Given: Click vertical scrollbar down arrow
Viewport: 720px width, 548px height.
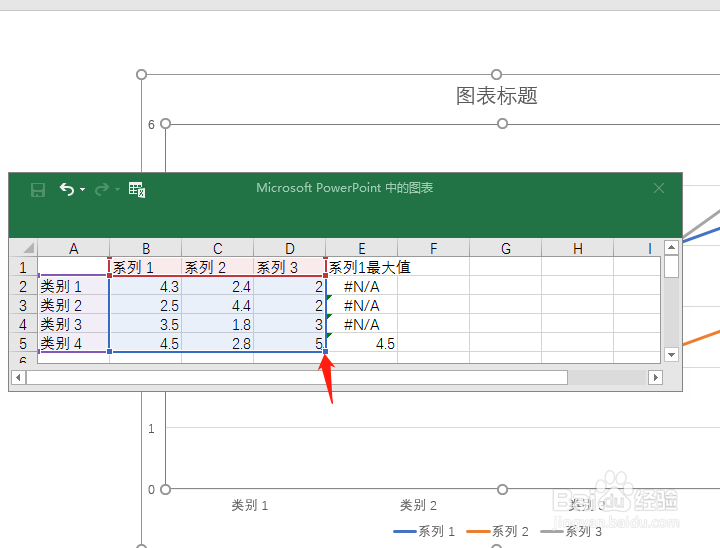Looking at the screenshot, I should [x=671, y=355].
